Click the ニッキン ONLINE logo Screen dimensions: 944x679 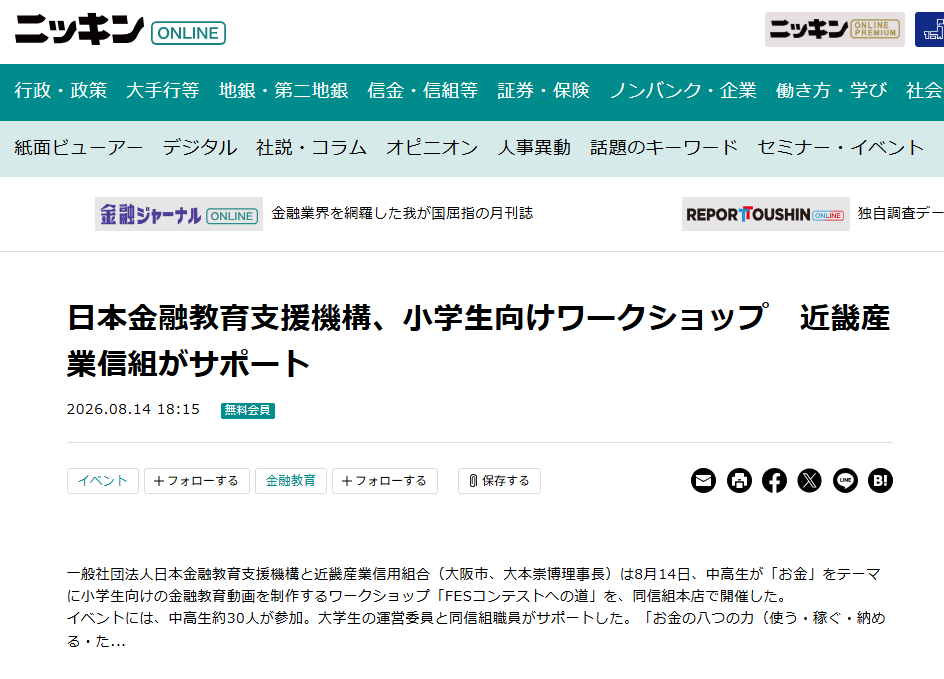(120, 30)
